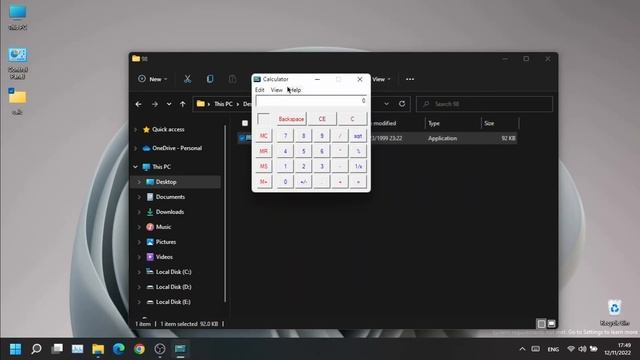Show hidden system tray icons chevron
640x360 pixels.
pos(522,349)
